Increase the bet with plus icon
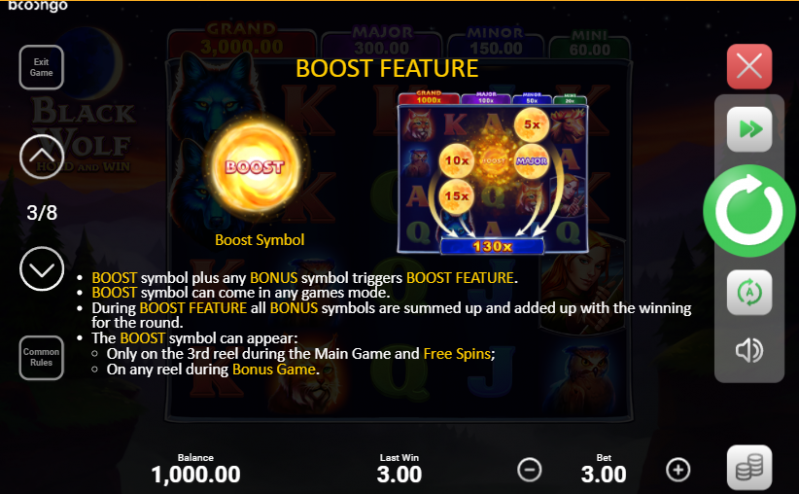 coord(678,470)
